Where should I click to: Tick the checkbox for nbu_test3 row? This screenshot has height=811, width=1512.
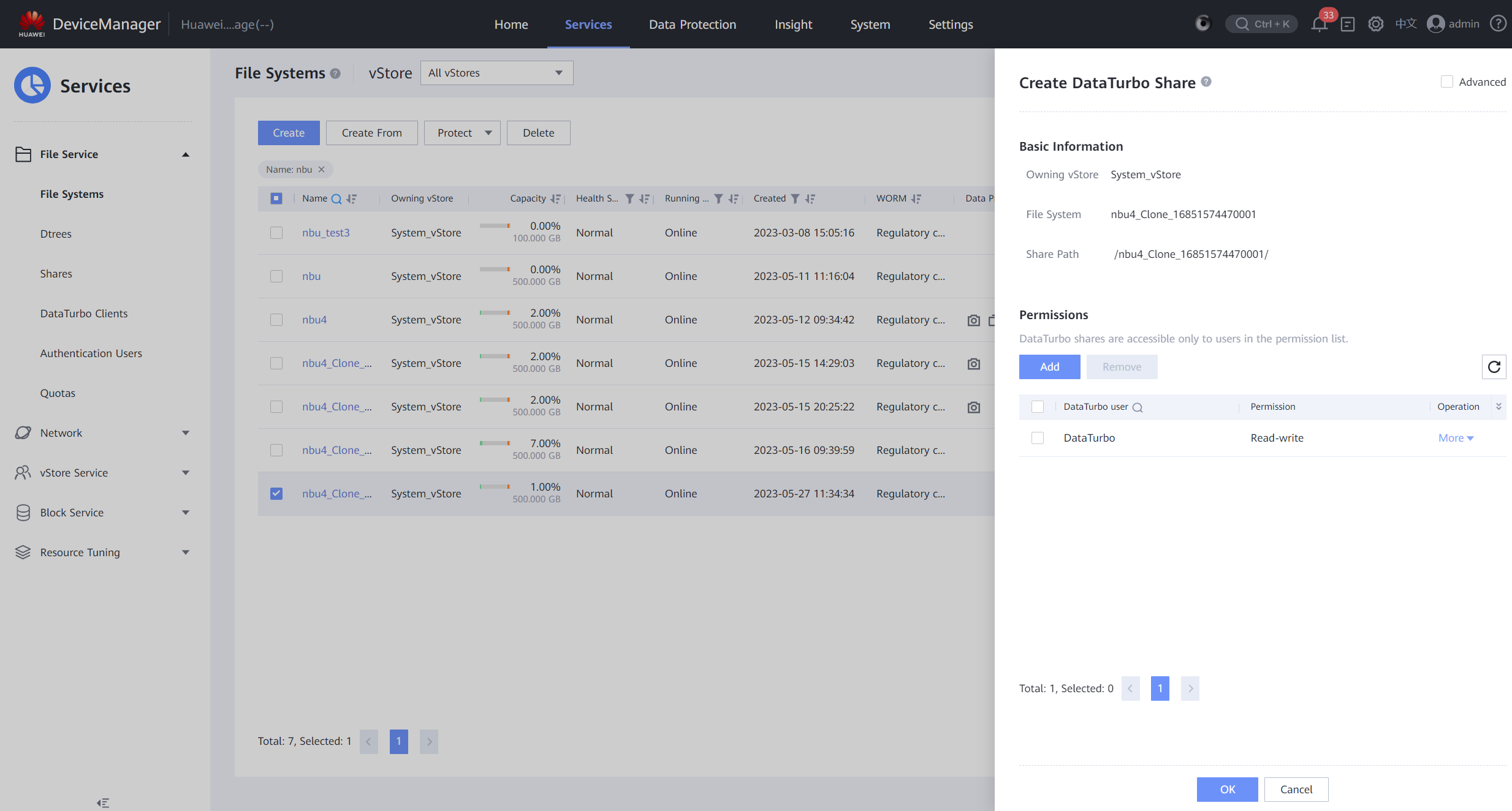click(x=276, y=233)
